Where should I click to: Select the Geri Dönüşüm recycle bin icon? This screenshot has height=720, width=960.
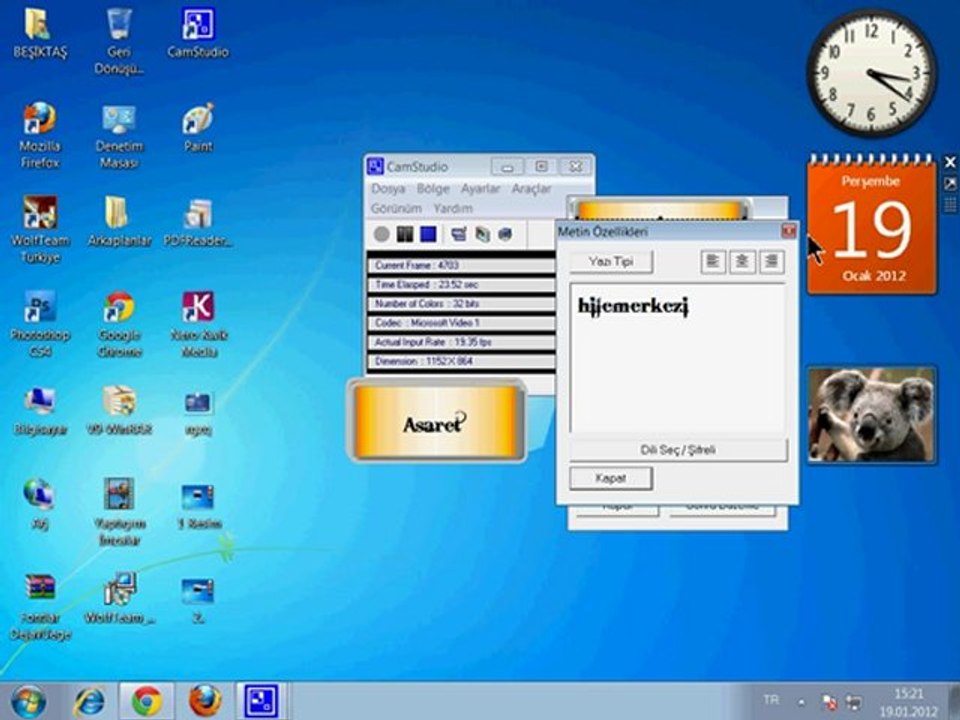(119, 40)
